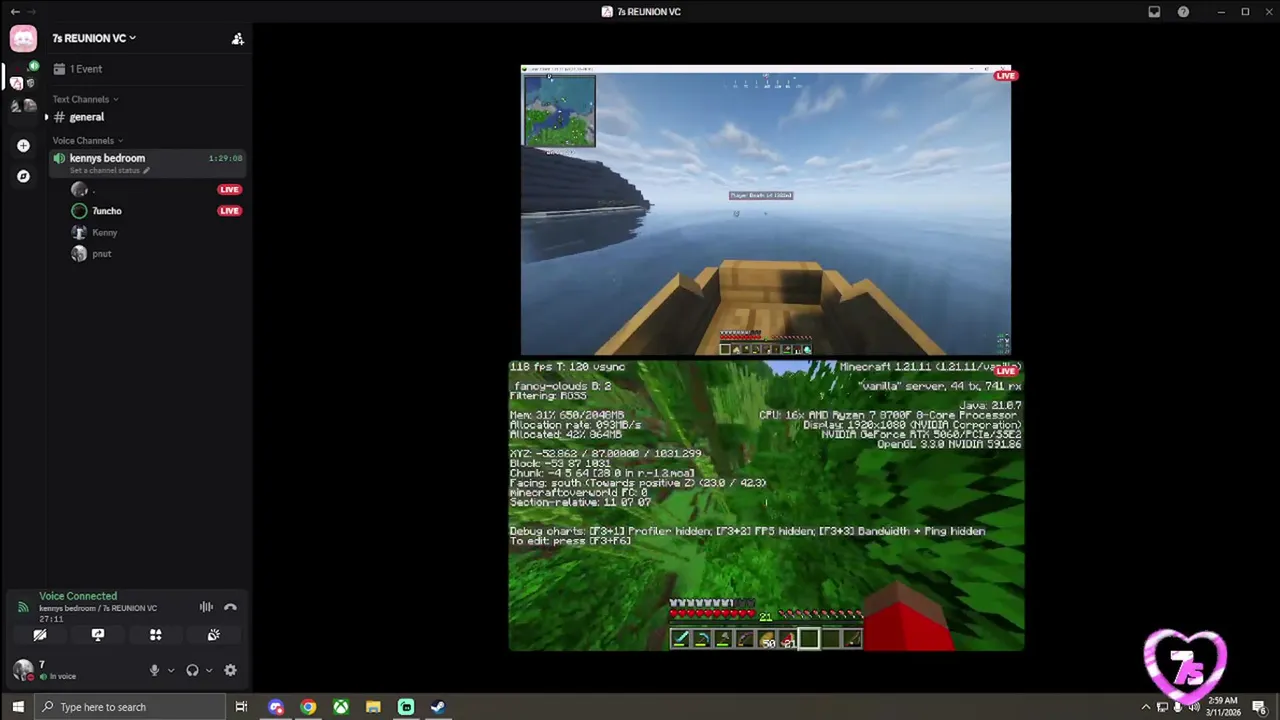This screenshot has width=1280, height=720.
Task: Click the bottom jungle Minecraft stream tile
Action: pos(766,506)
